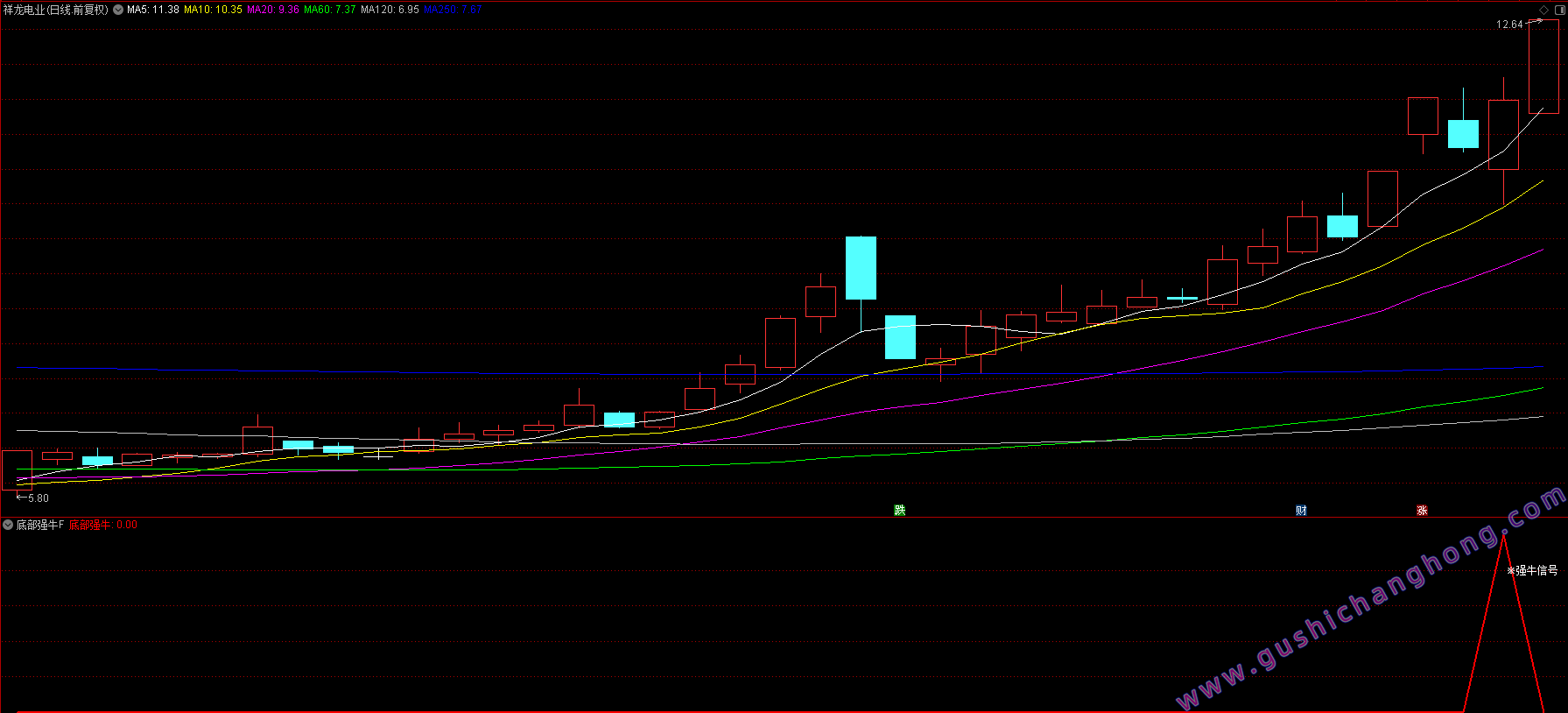Expand the 底部强牛F indicator dropdown arrow

coord(8,525)
